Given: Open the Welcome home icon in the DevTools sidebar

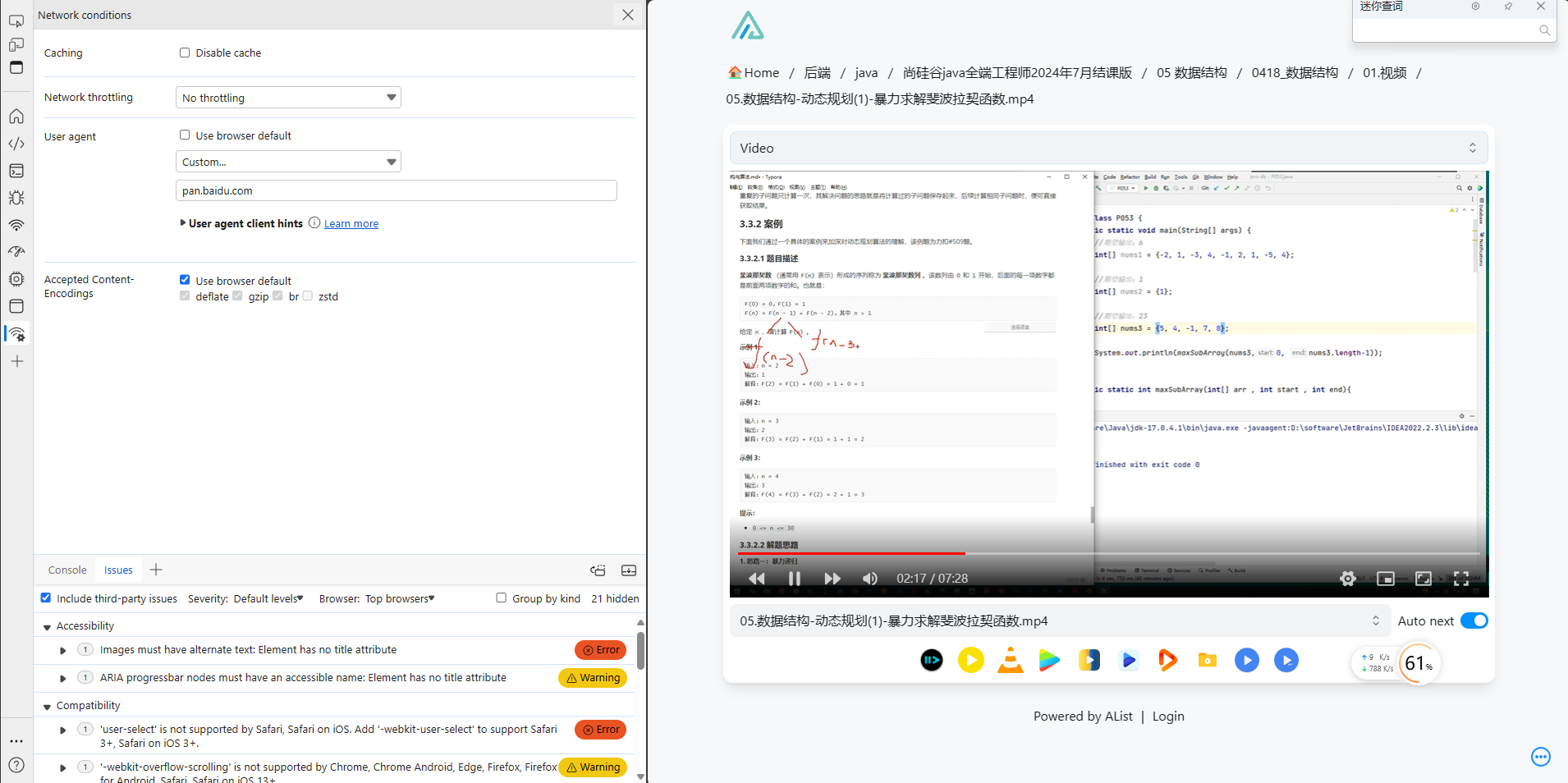Looking at the screenshot, I should pyautogui.click(x=16, y=116).
